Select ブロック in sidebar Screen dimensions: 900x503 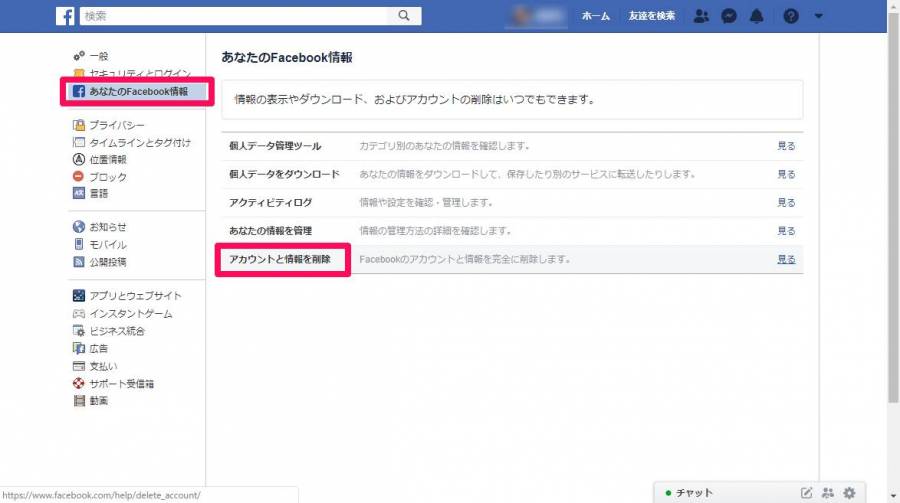108,177
